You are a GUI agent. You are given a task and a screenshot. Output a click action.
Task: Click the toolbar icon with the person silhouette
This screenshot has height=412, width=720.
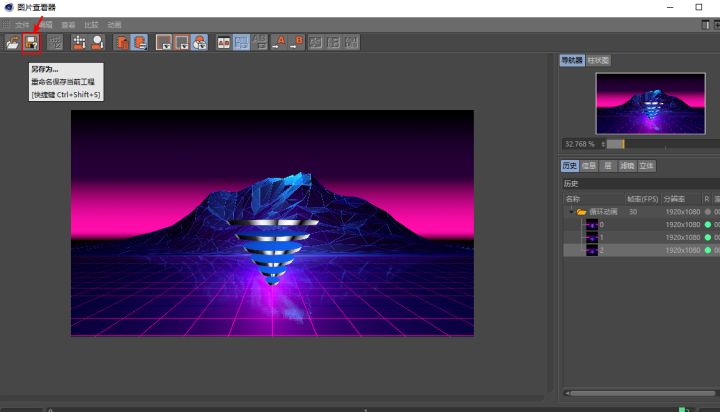[98, 42]
